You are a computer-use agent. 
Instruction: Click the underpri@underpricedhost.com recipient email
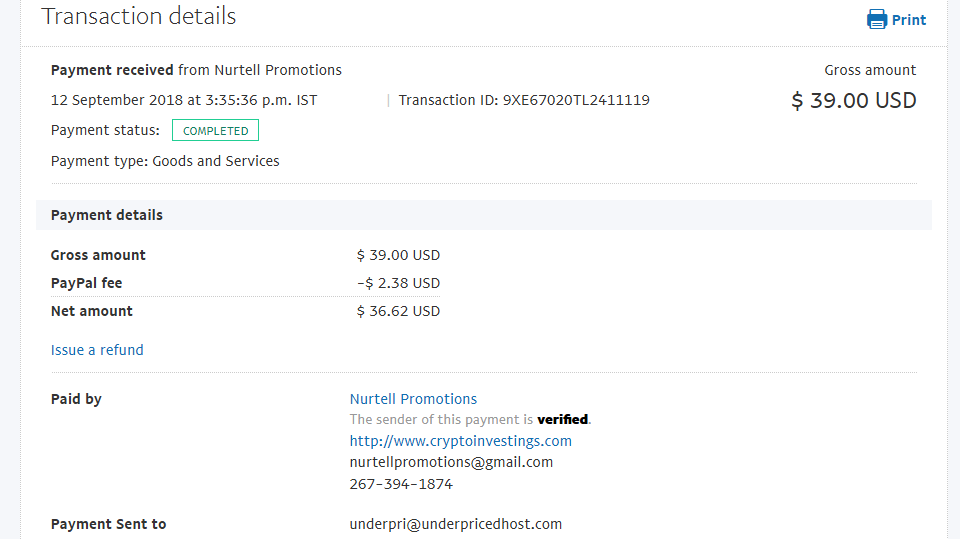456,524
